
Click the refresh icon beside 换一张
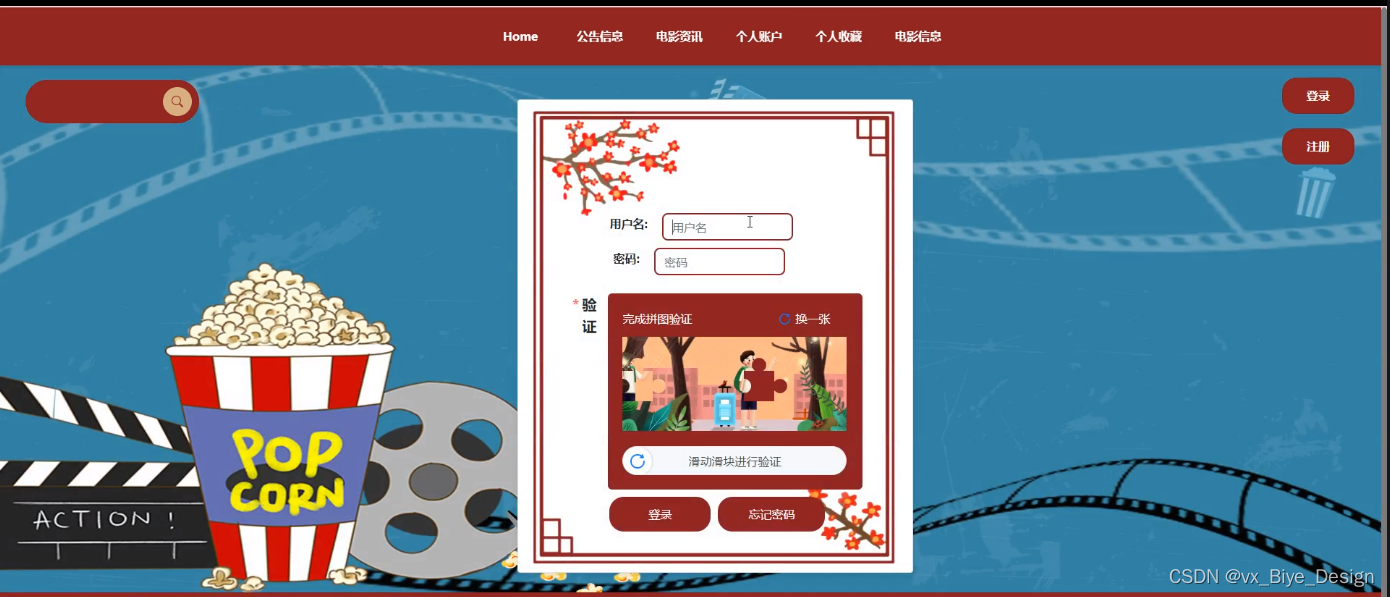pyautogui.click(x=784, y=319)
